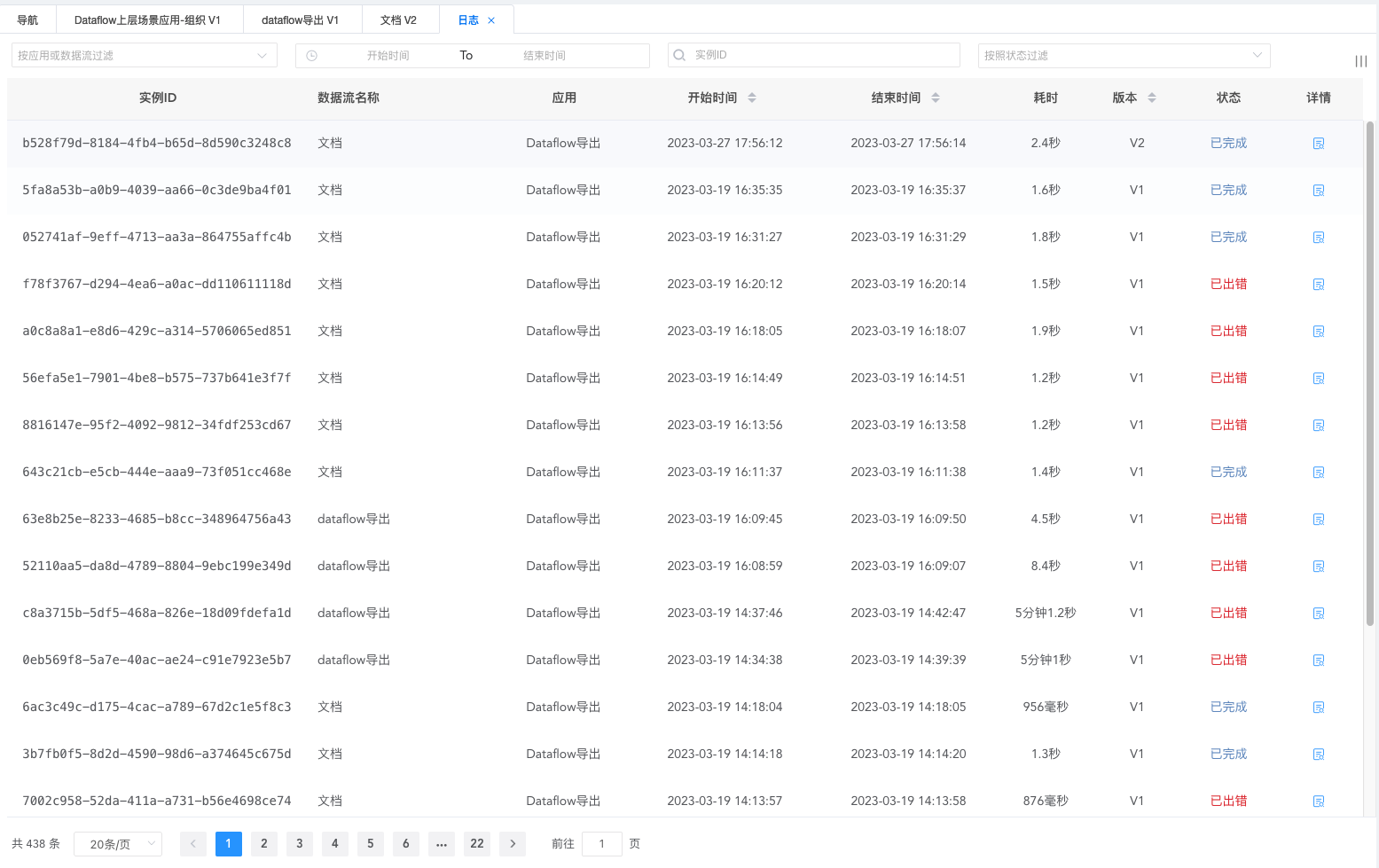The width and height of the screenshot is (1379, 868).
Task: Sort by end time column arrows
Action: coord(936,98)
